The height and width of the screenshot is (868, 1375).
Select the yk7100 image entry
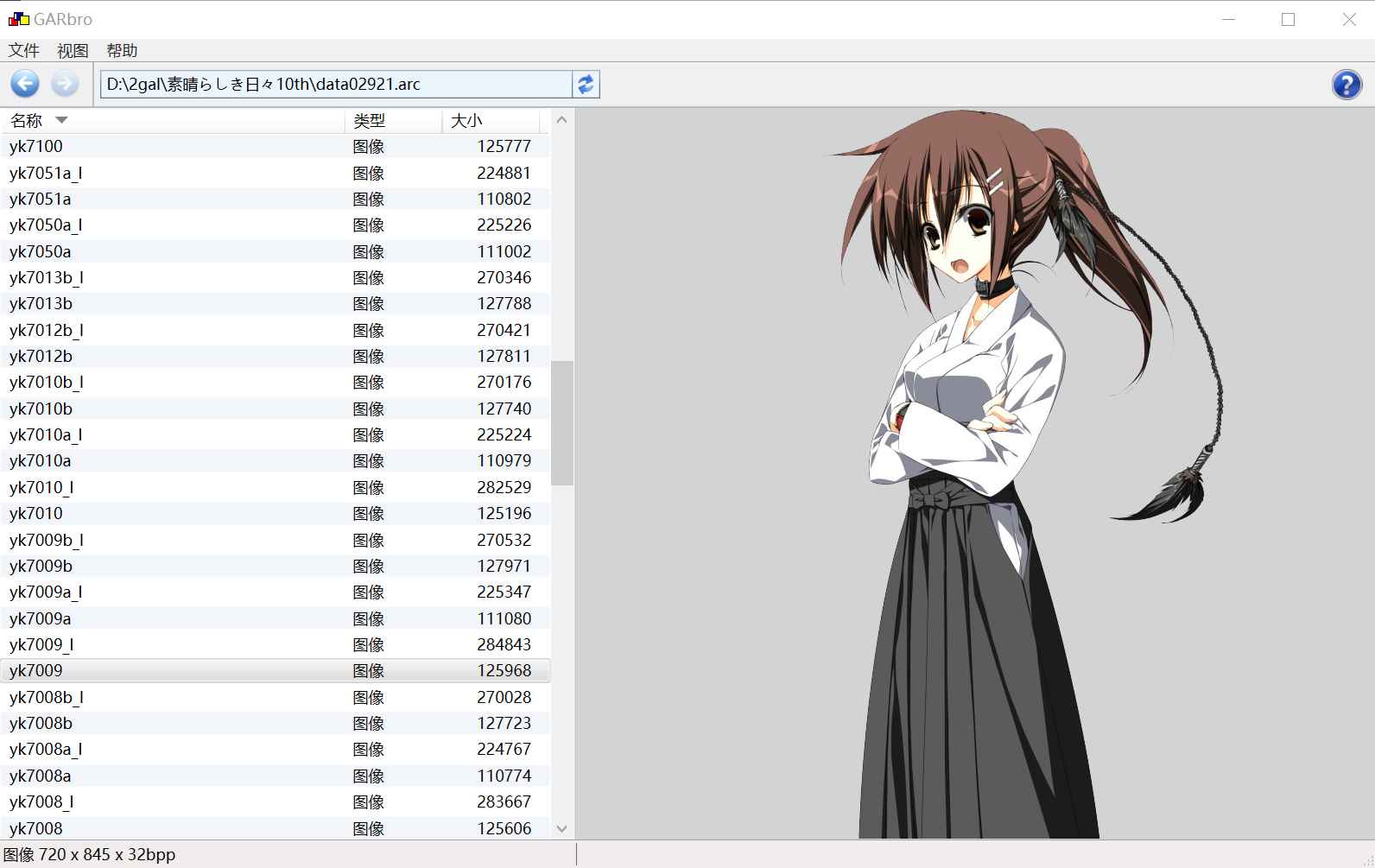click(x=36, y=147)
